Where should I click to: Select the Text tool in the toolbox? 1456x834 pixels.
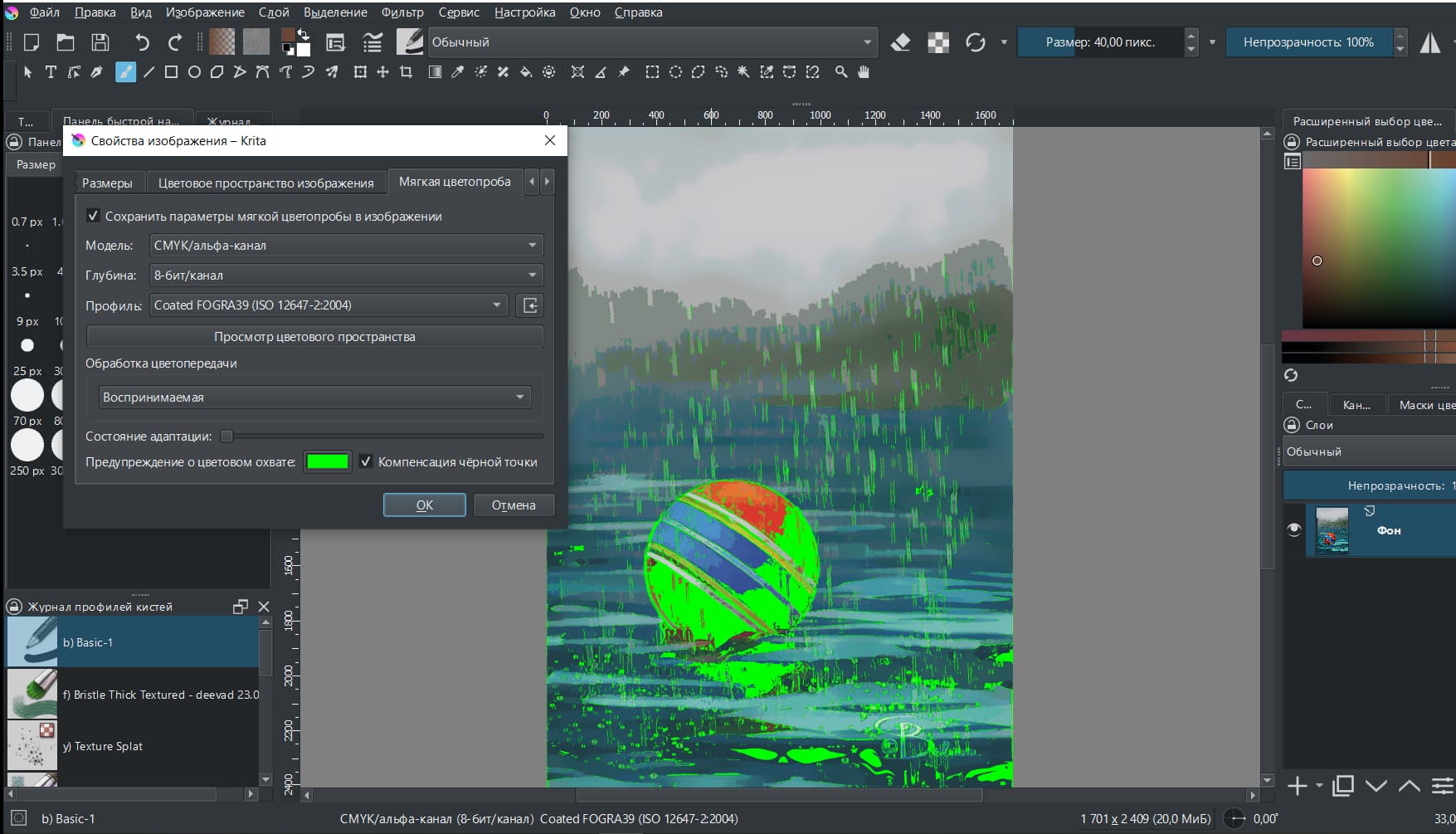click(x=51, y=72)
